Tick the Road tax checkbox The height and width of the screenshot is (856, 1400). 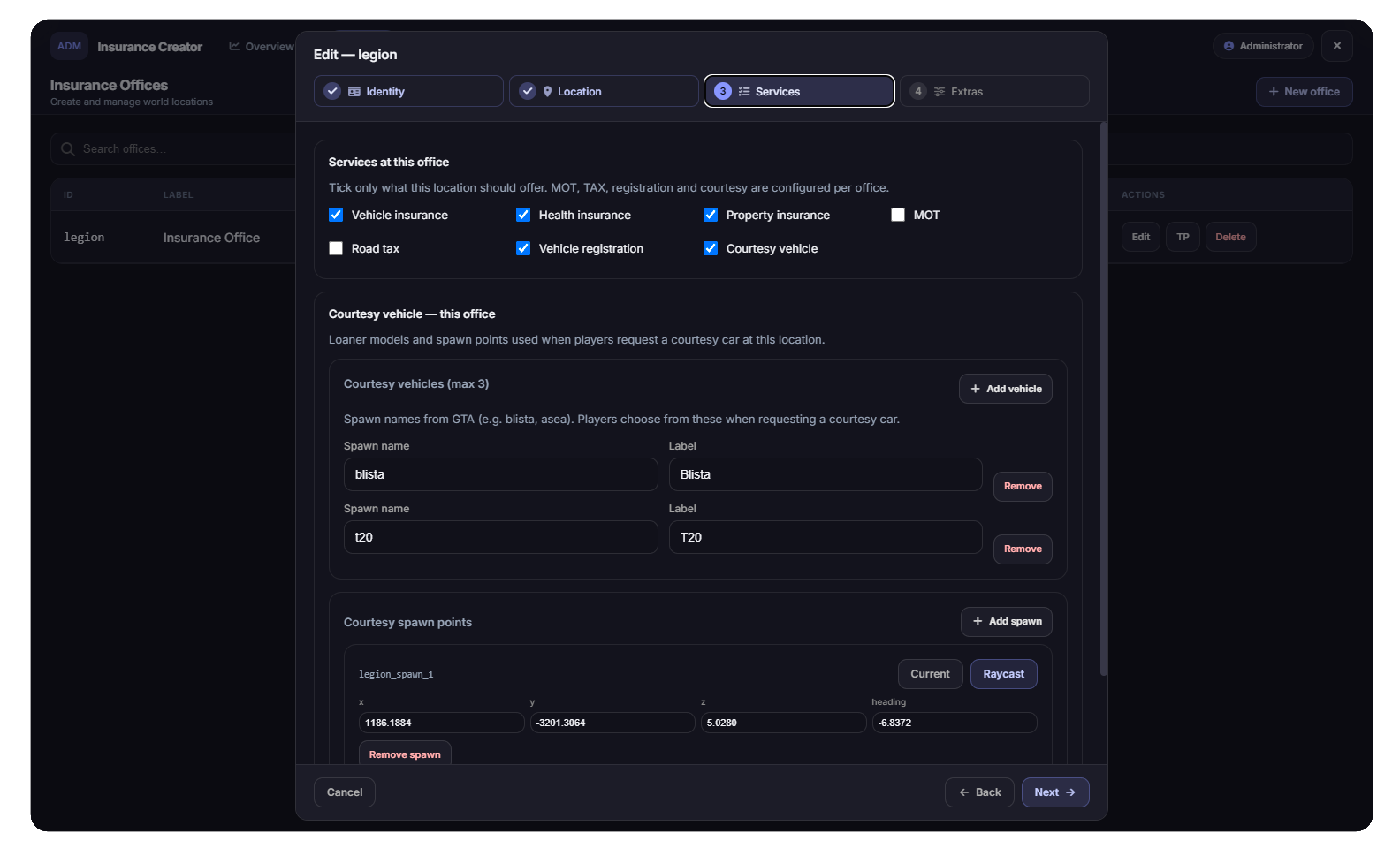tap(336, 248)
